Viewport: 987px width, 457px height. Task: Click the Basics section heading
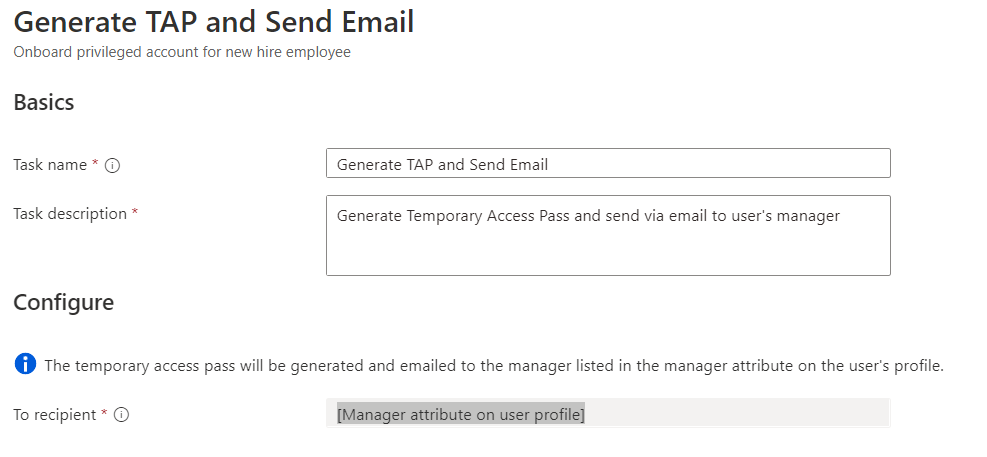pos(44,102)
